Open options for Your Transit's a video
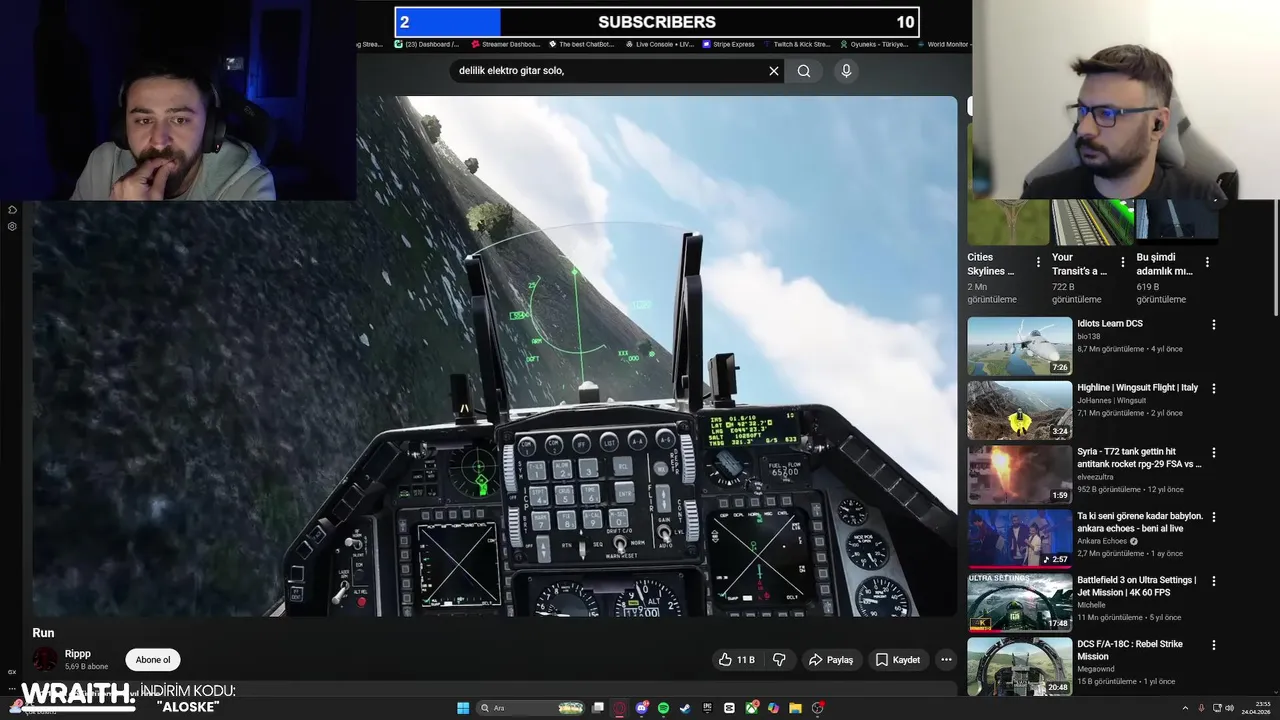The height and width of the screenshot is (720, 1280). [1123, 262]
